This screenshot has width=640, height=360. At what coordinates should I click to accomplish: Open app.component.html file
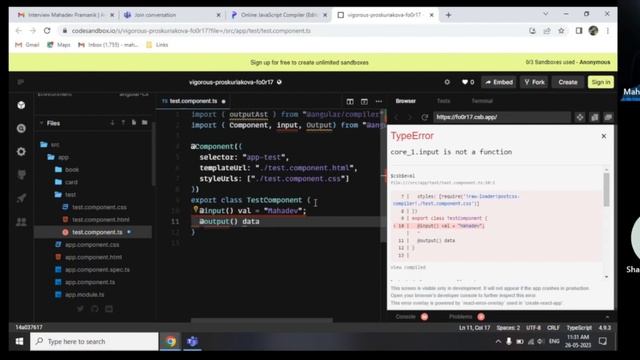[88, 257]
